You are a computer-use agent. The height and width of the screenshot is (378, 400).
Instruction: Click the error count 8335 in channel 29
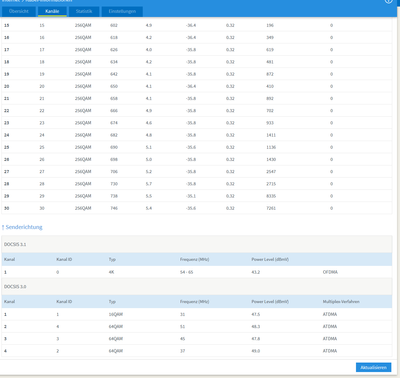pos(271,196)
